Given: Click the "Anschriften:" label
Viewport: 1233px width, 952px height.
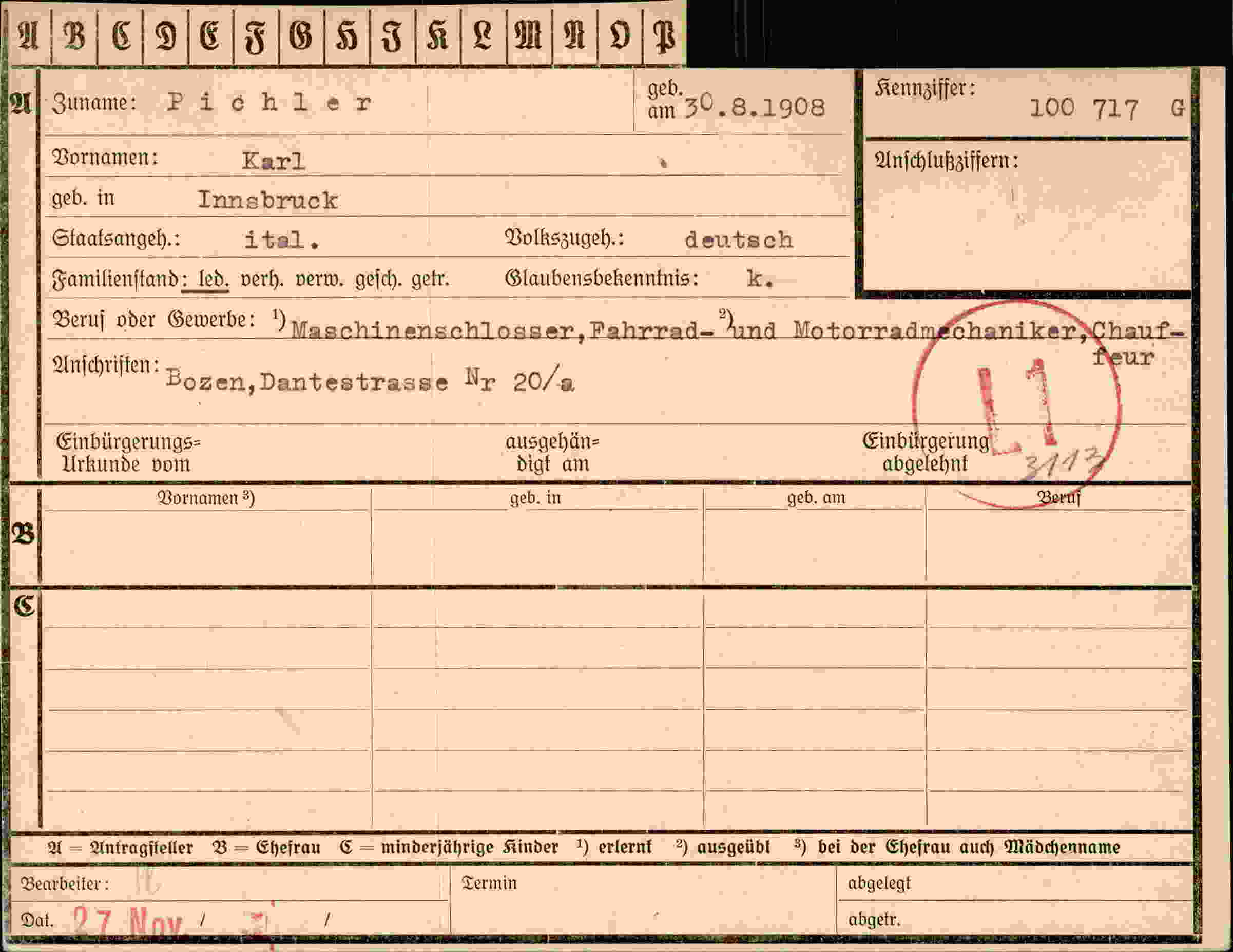Looking at the screenshot, I should point(106,365).
